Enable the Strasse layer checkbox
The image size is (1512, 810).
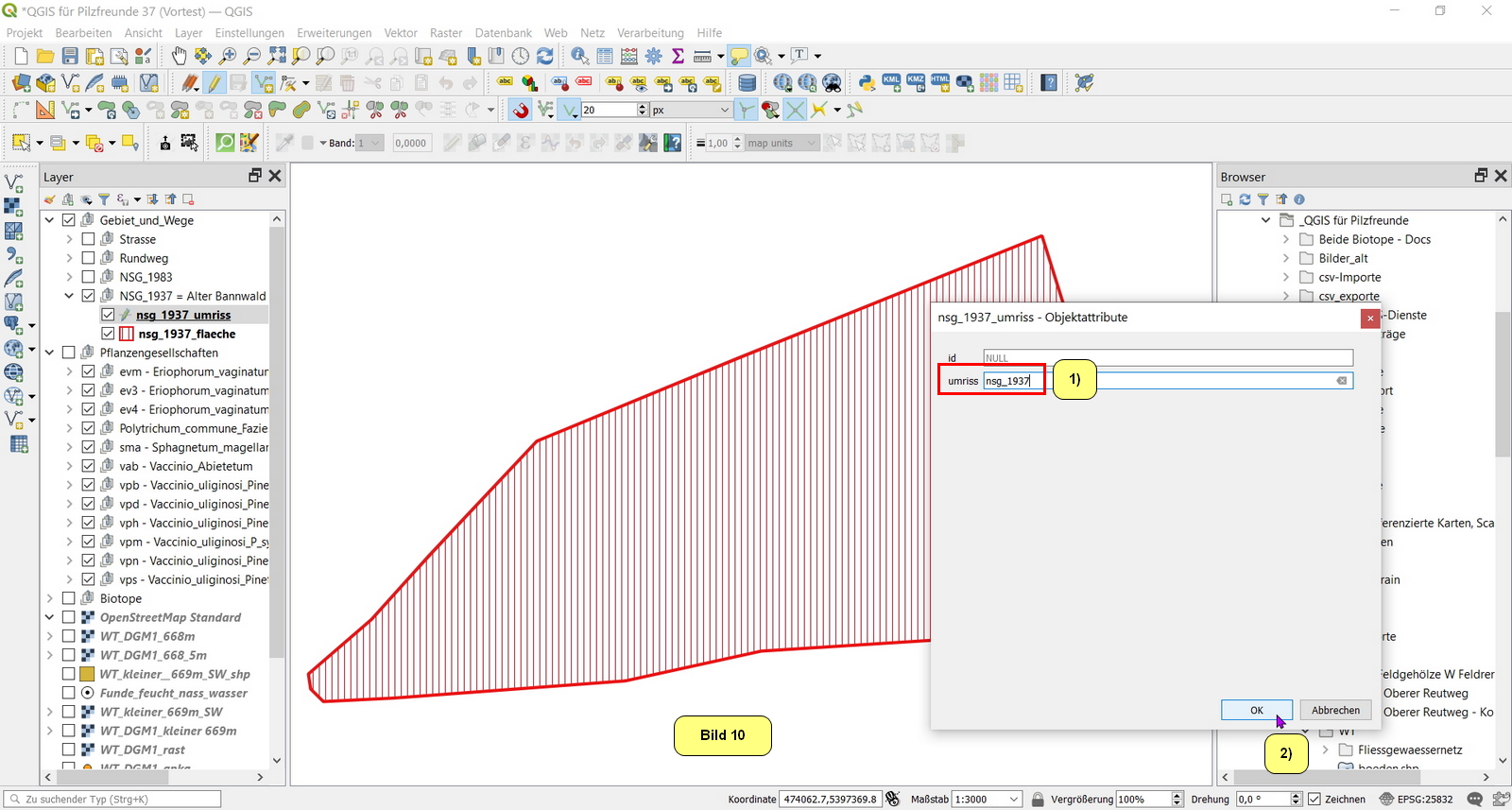pyautogui.click(x=88, y=239)
